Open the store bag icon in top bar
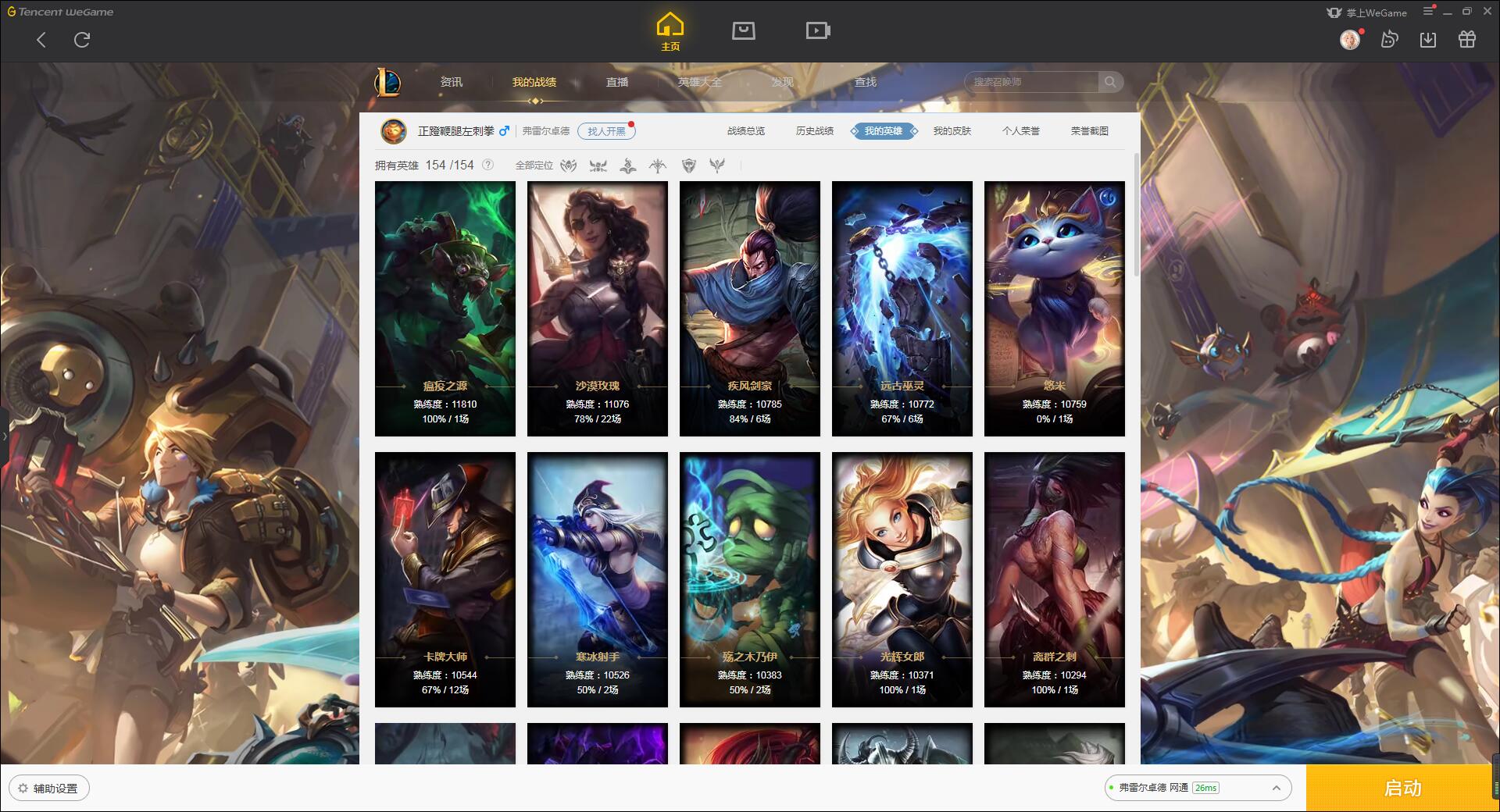The height and width of the screenshot is (812, 1500). point(743,30)
